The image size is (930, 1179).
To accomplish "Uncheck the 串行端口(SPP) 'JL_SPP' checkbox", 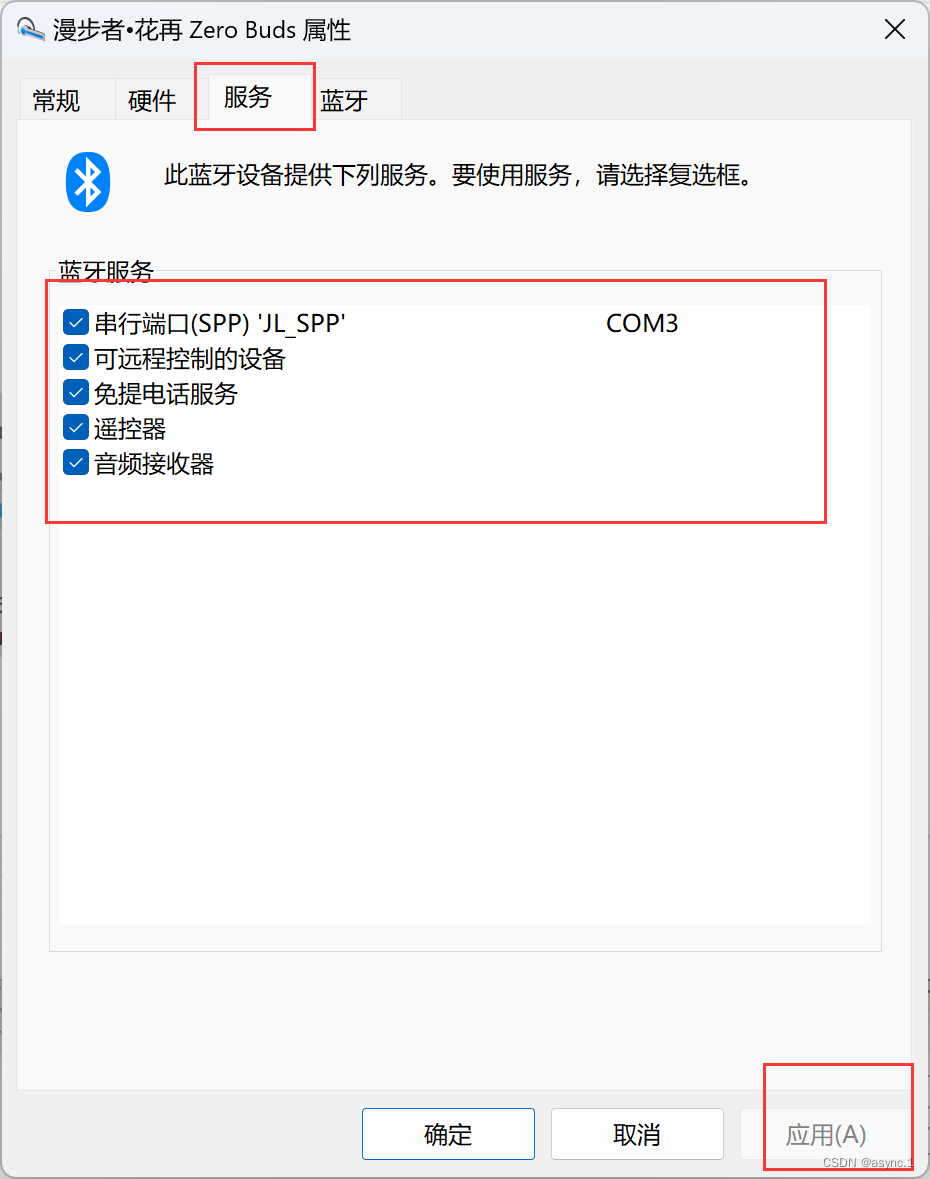I will click(x=76, y=323).
